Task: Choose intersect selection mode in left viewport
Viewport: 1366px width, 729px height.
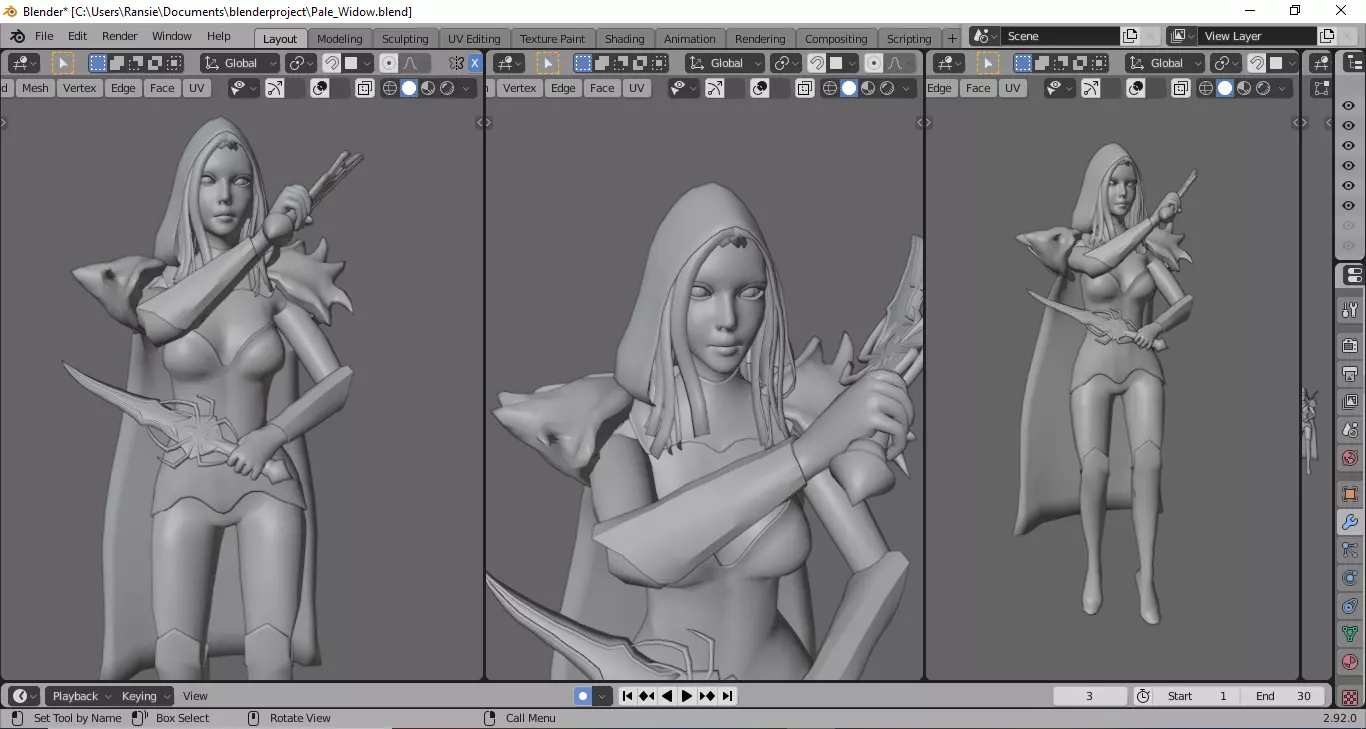Action: click(174, 63)
